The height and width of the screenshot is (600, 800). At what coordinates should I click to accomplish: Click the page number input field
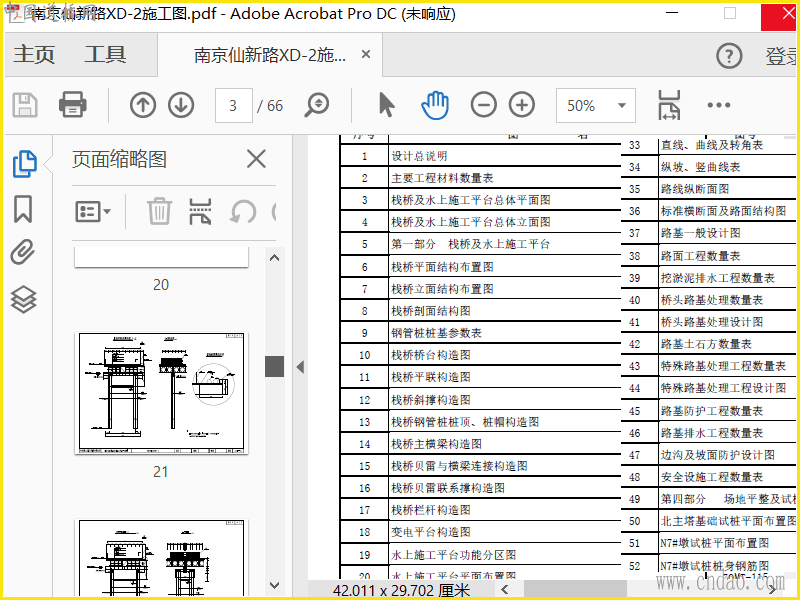(x=234, y=105)
